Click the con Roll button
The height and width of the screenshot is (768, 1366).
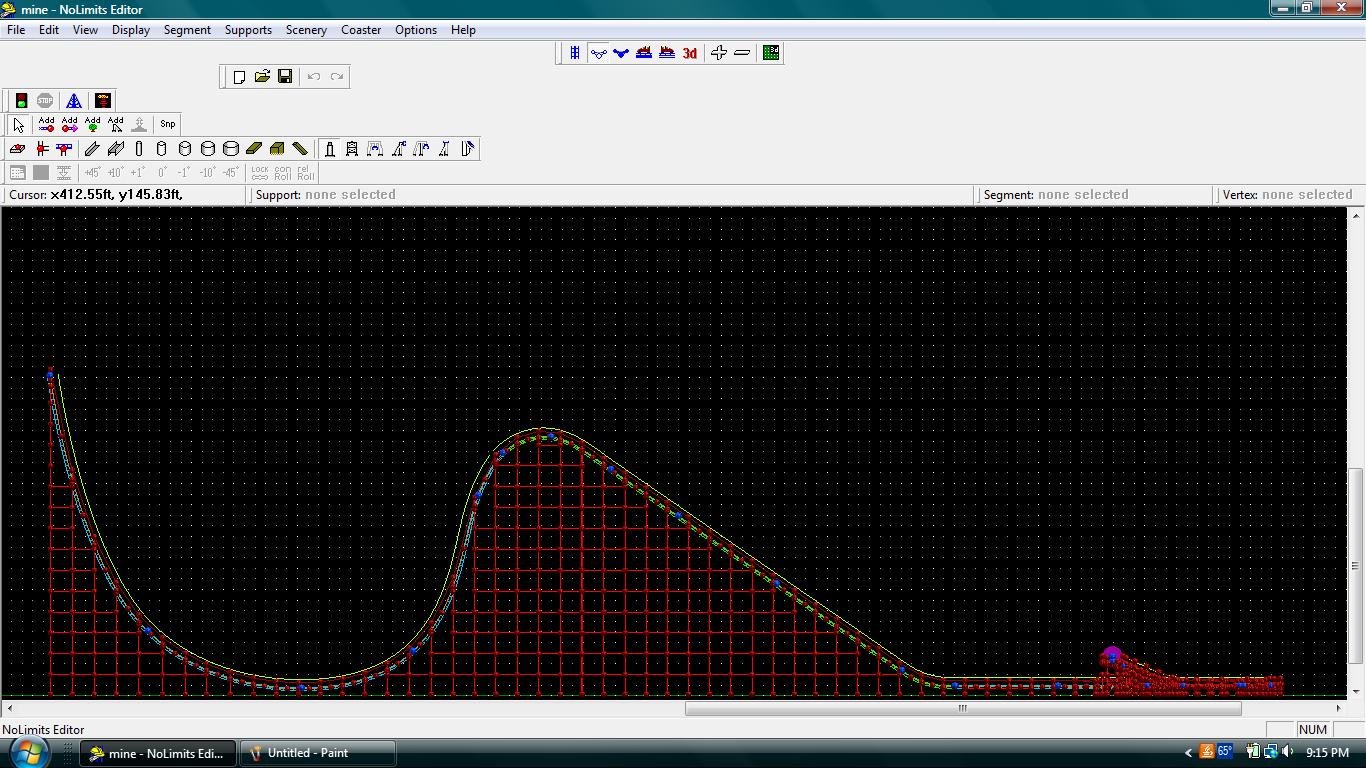coord(283,173)
